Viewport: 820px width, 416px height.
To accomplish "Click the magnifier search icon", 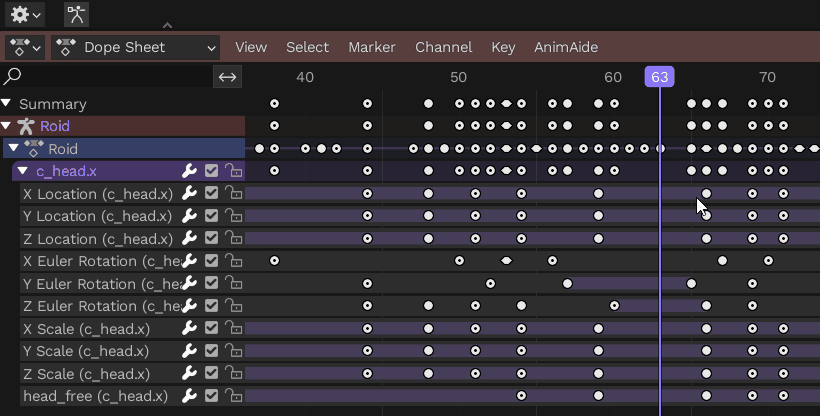I will point(13,77).
